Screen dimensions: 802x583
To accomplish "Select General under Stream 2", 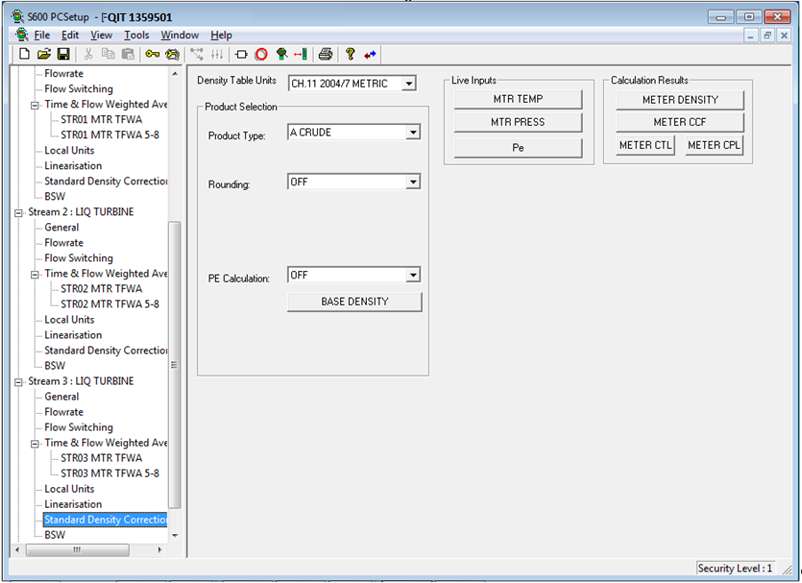I will point(62,228).
